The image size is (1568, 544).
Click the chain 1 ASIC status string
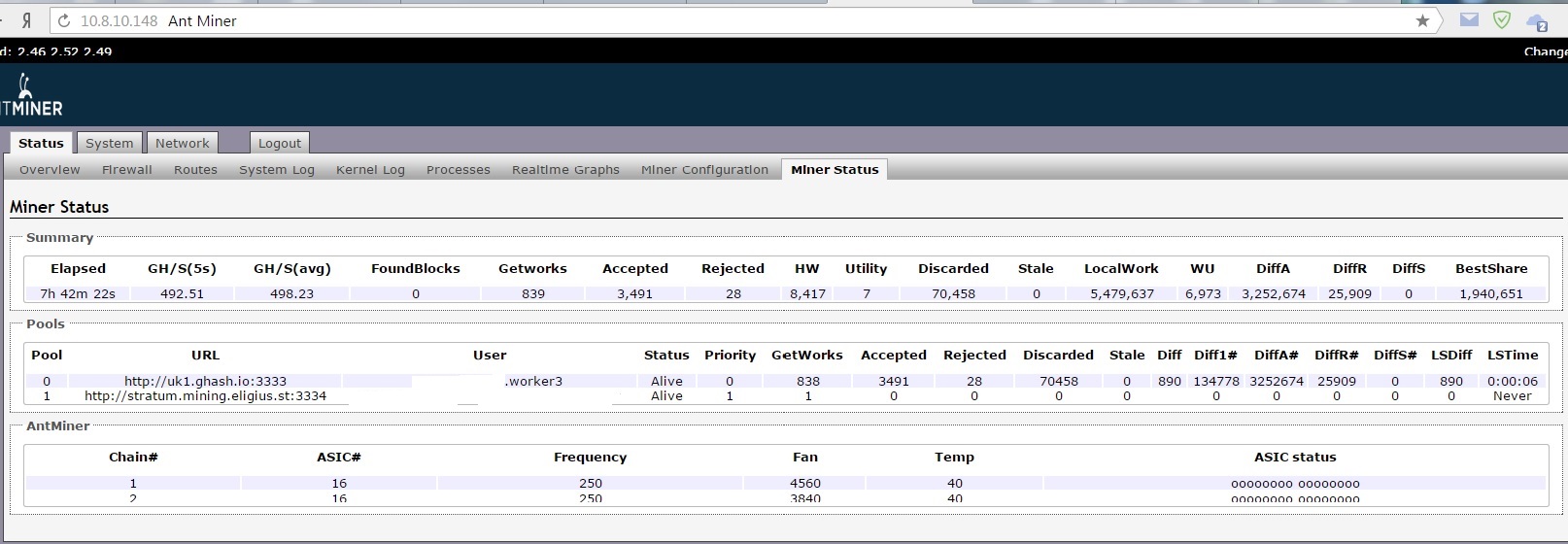[x=1295, y=483]
